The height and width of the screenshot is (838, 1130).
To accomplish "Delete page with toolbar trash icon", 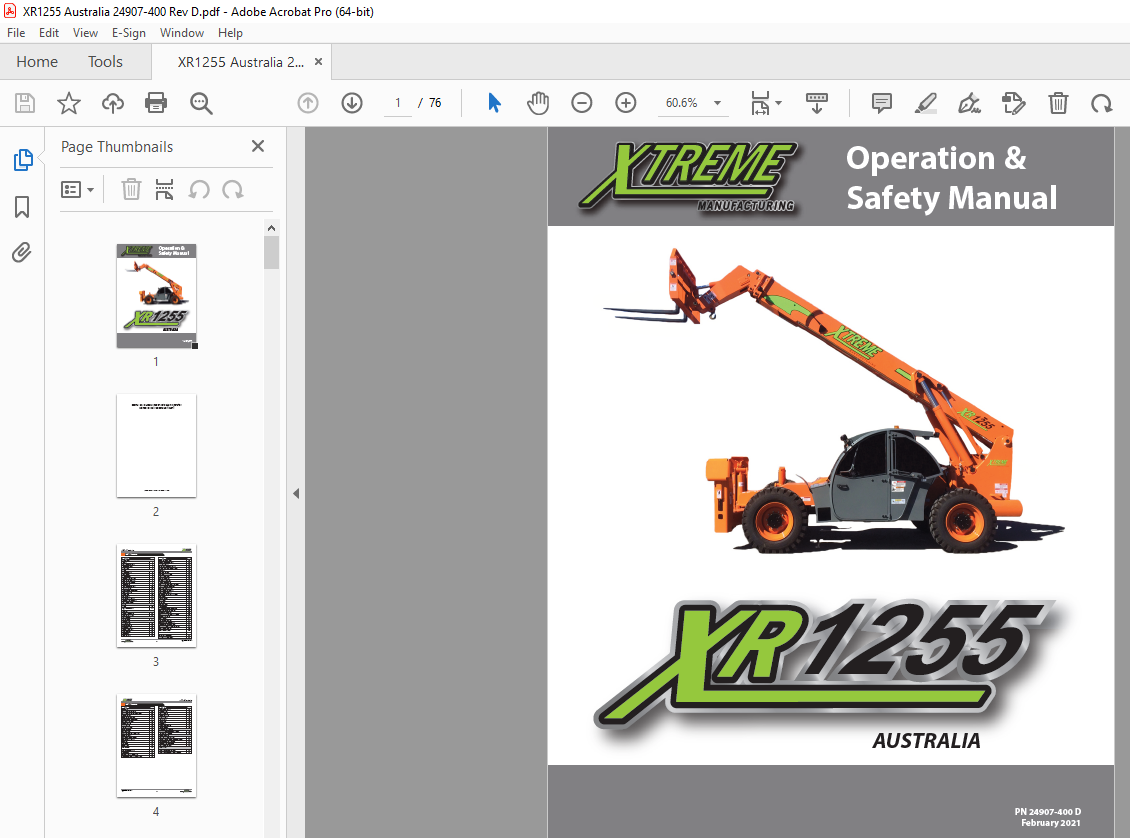I will (1058, 103).
